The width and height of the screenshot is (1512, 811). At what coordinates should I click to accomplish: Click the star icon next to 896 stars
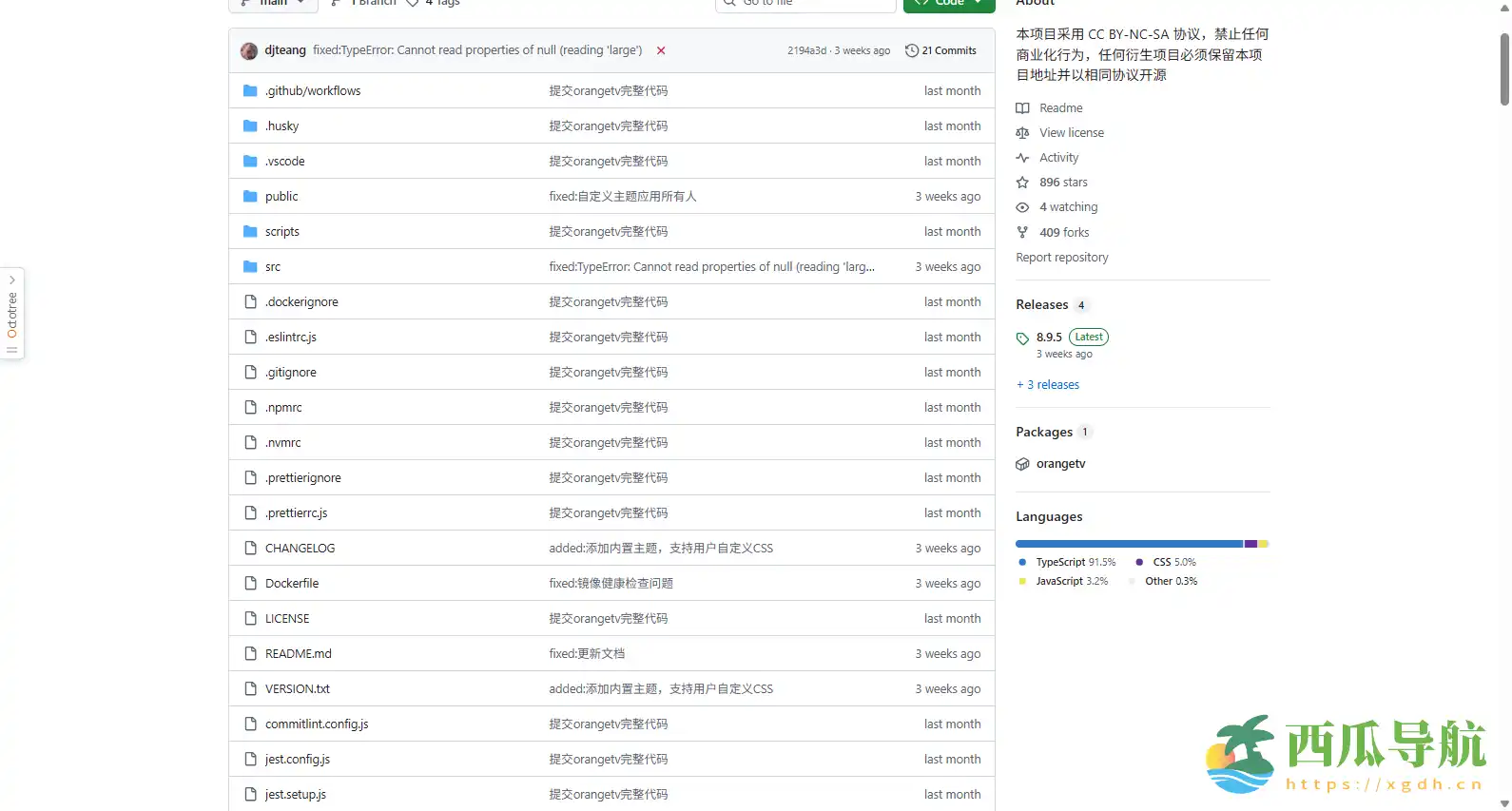coord(1022,183)
